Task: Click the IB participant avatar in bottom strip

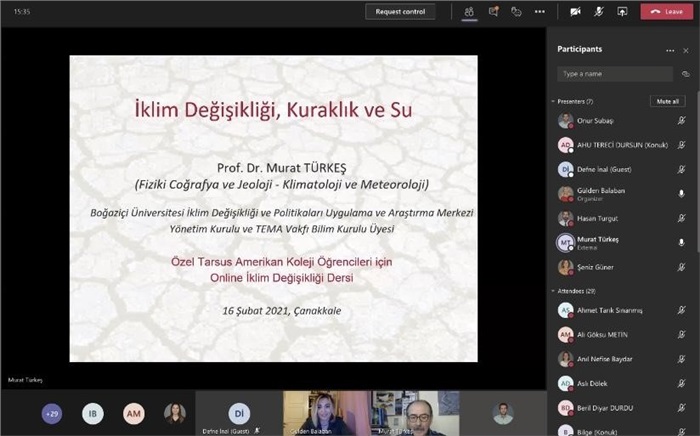Action: (x=92, y=414)
